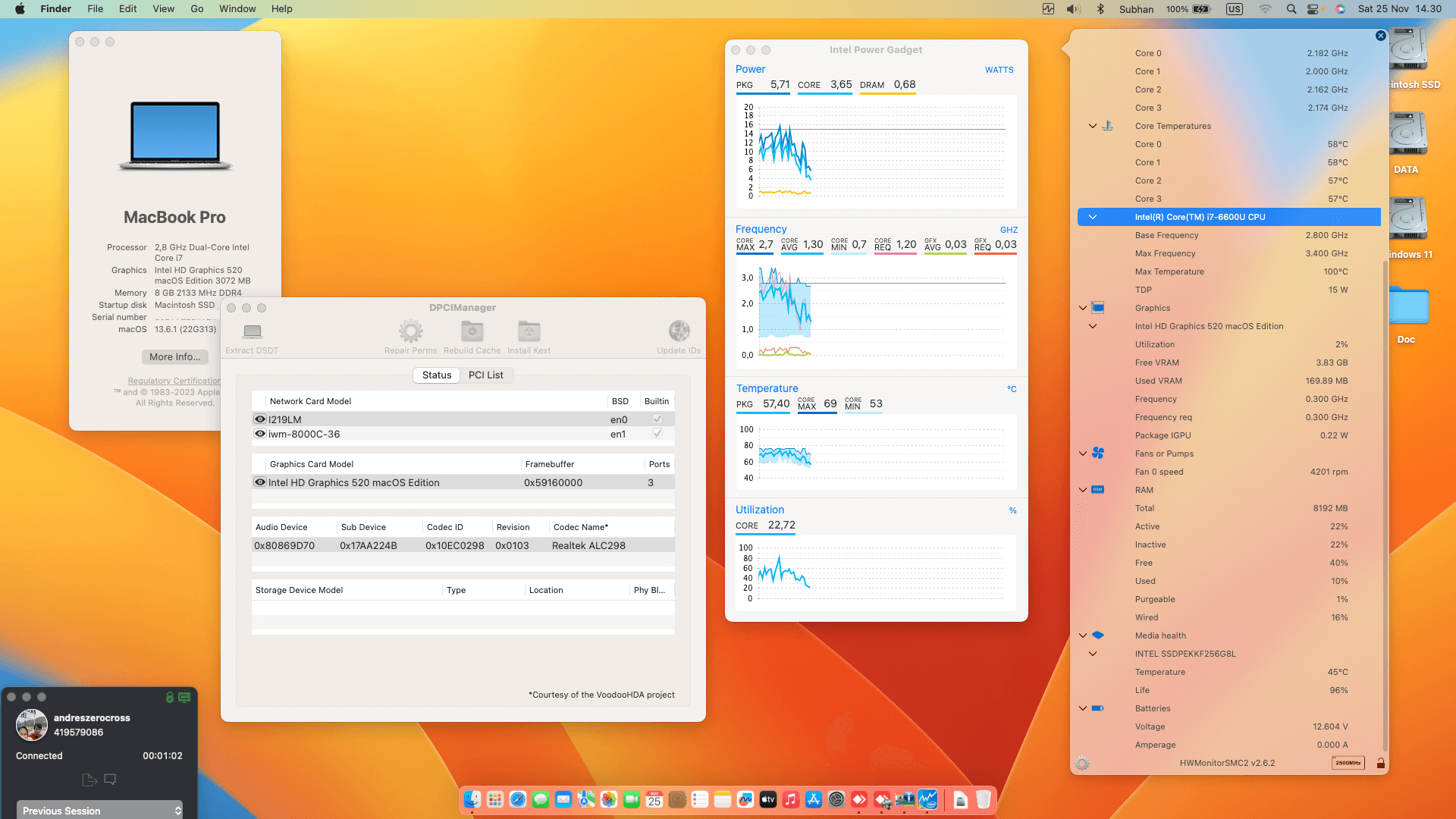This screenshot has width=1456, height=819.
Task: Collapse Core Temperatures group in HWMonitor
Action: click(1092, 126)
